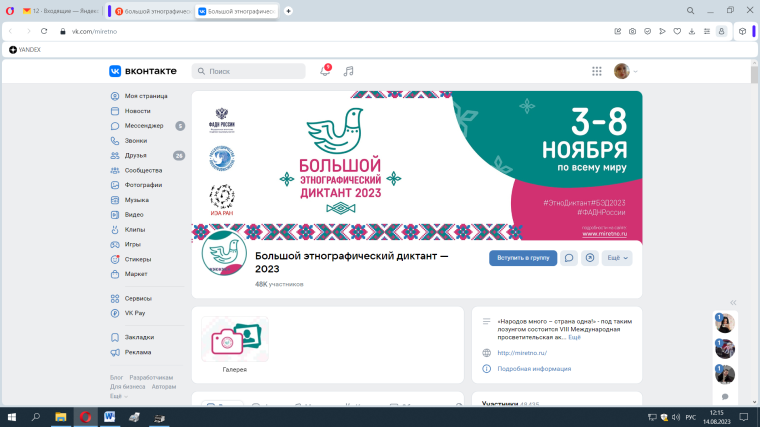Open a new browser tab
The width and height of the screenshot is (760, 427).
click(288, 11)
